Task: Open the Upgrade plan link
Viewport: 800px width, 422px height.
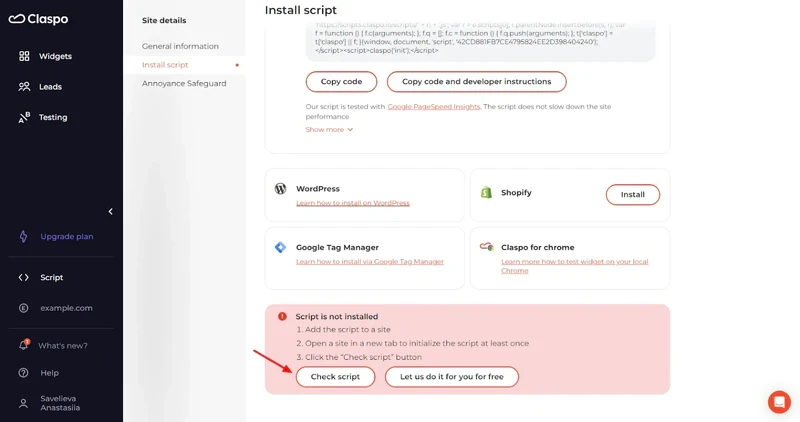Action: point(67,236)
